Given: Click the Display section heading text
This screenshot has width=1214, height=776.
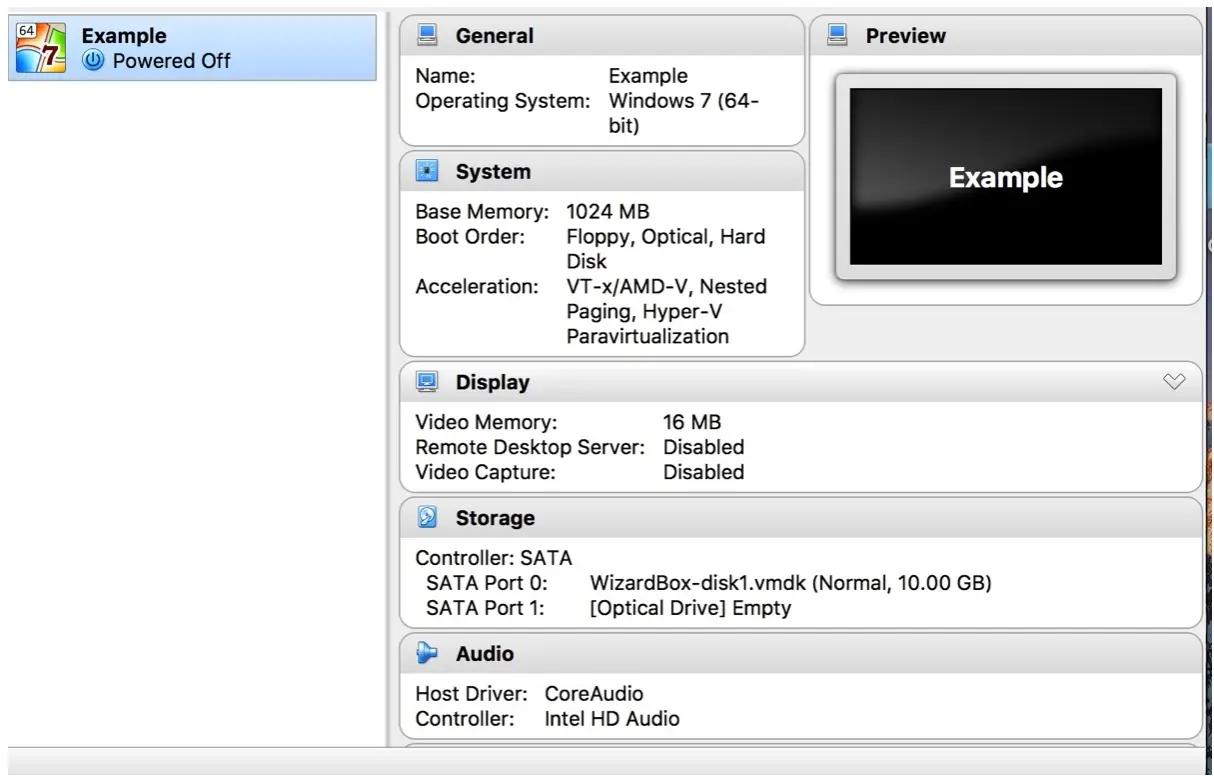Looking at the screenshot, I should pos(492,382).
